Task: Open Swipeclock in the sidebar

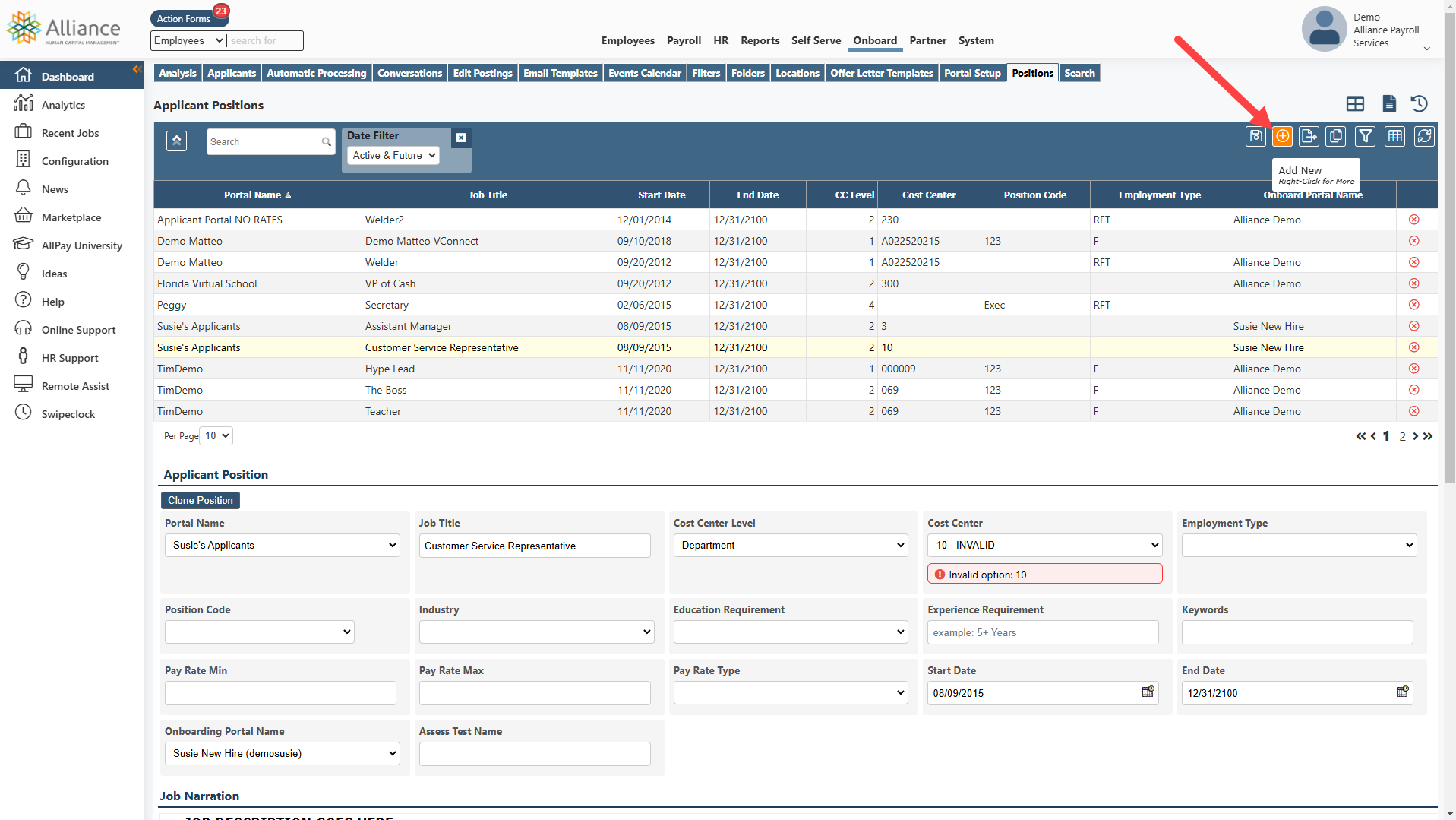Action: [x=68, y=414]
